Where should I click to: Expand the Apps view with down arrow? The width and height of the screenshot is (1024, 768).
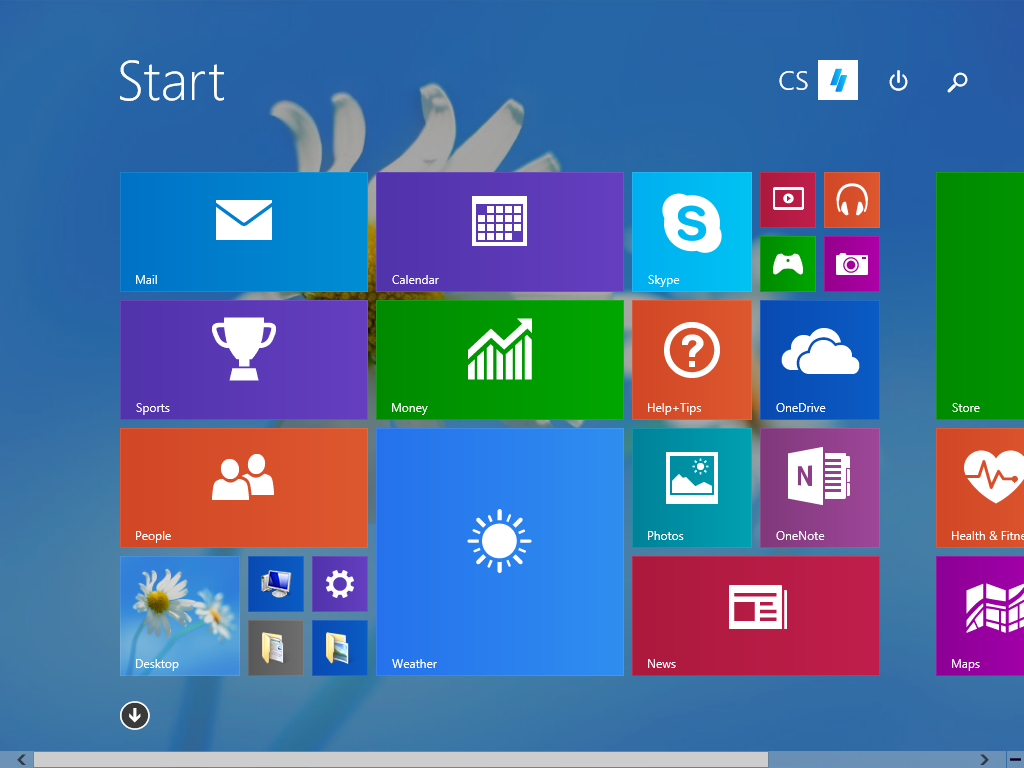[x=134, y=715]
